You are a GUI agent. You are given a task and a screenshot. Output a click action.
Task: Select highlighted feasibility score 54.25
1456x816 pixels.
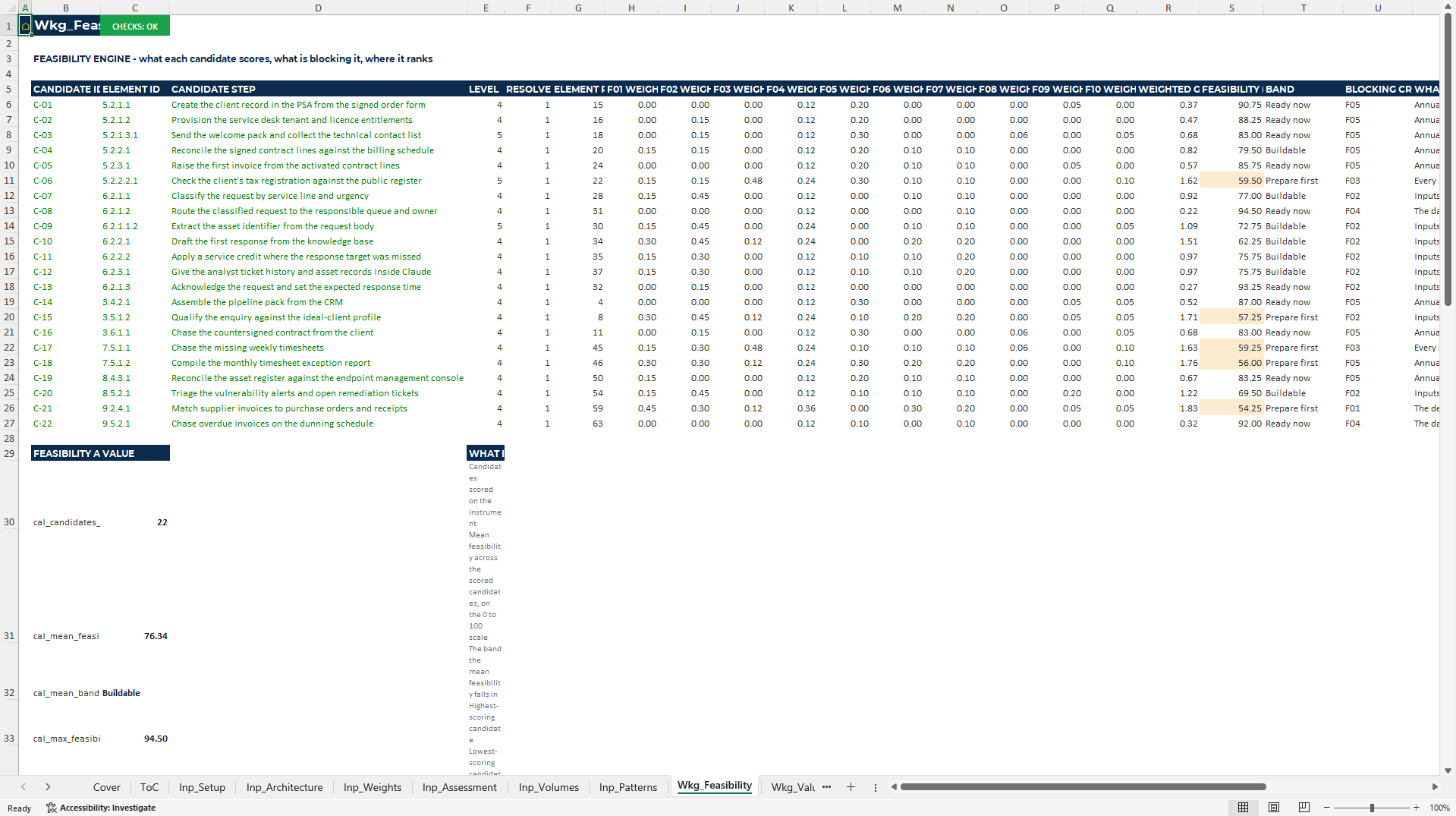pyautogui.click(x=1231, y=408)
